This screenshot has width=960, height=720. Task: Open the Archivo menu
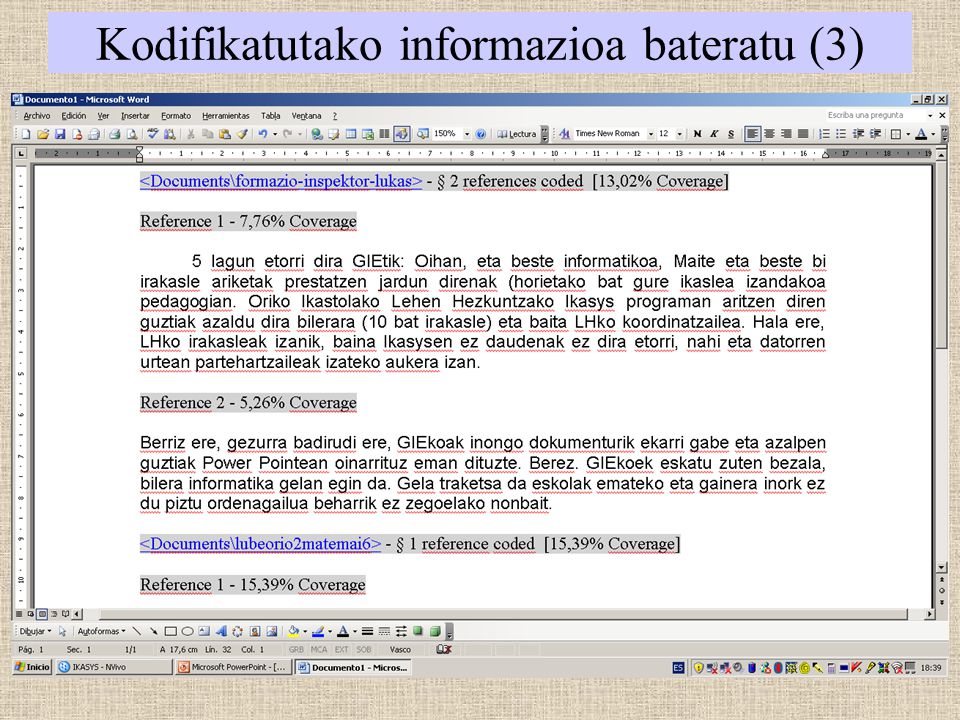tap(37, 116)
